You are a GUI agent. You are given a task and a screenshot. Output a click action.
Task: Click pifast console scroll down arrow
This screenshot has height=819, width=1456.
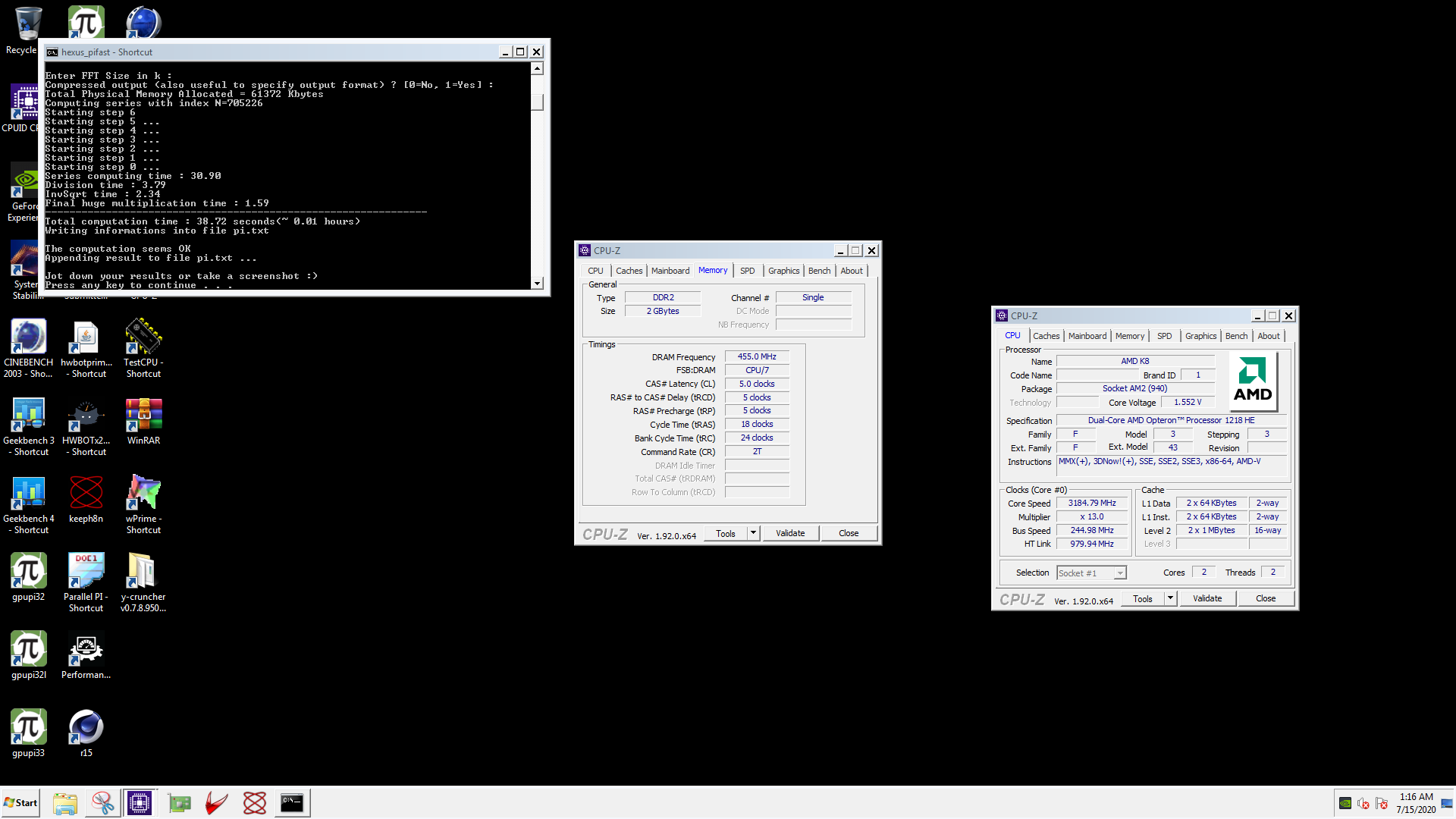537,283
